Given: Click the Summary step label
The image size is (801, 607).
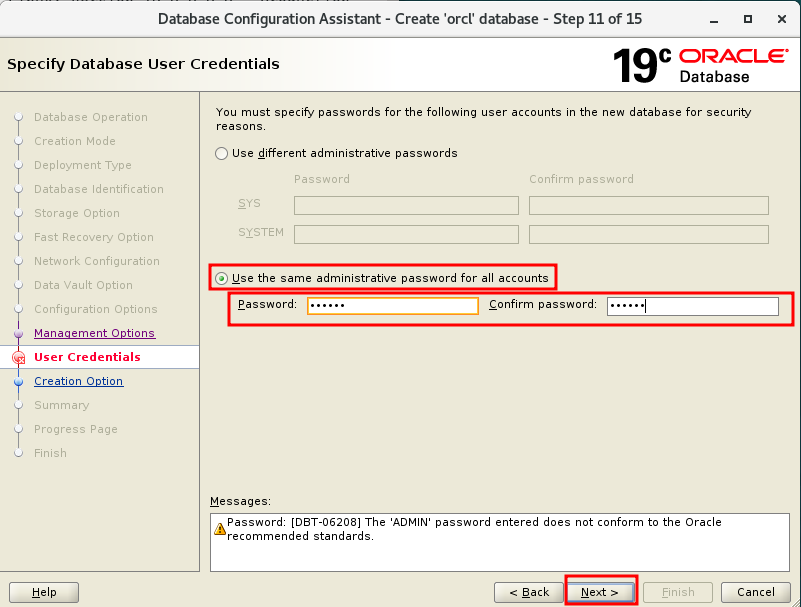Looking at the screenshot, I should [x=61, y=405].
